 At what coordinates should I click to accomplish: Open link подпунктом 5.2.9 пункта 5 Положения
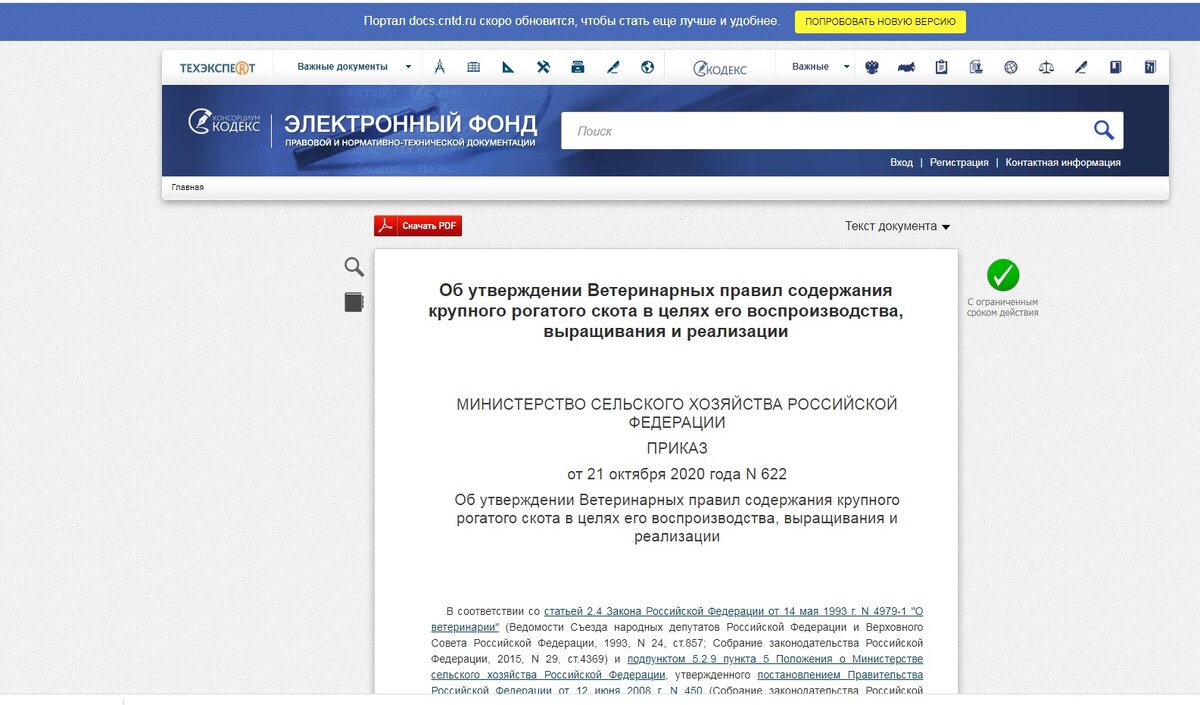tap(775, 659)
